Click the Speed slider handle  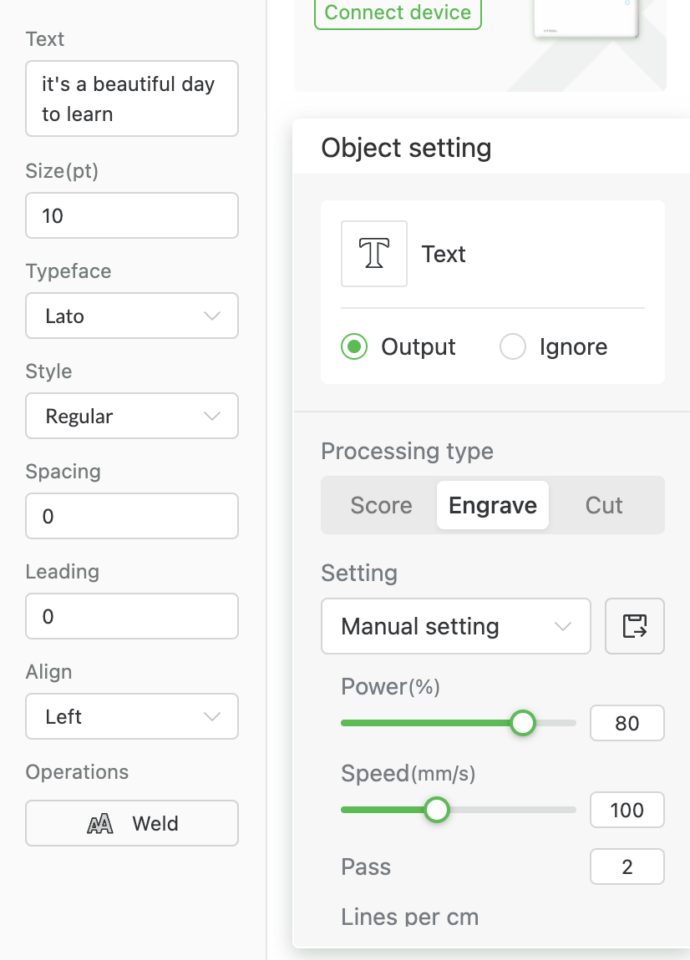coord(436,809)
